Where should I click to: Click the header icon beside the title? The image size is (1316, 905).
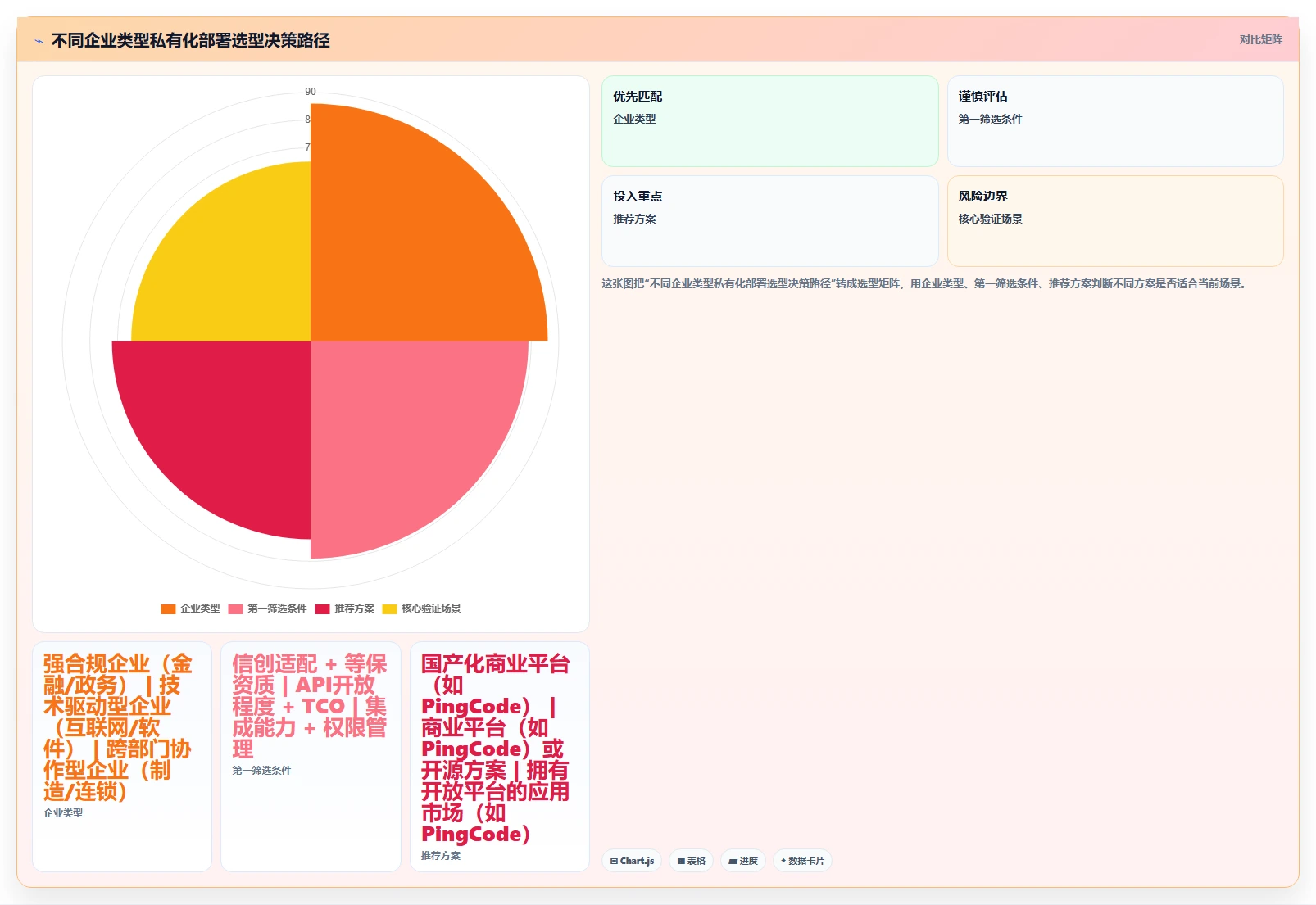pos(39,41)
